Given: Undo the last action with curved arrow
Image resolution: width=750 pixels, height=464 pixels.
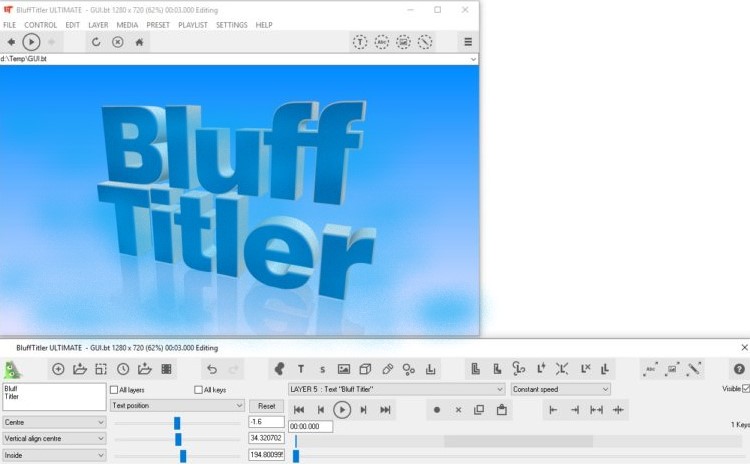Looking at the screenshot, I should (212, 369).
